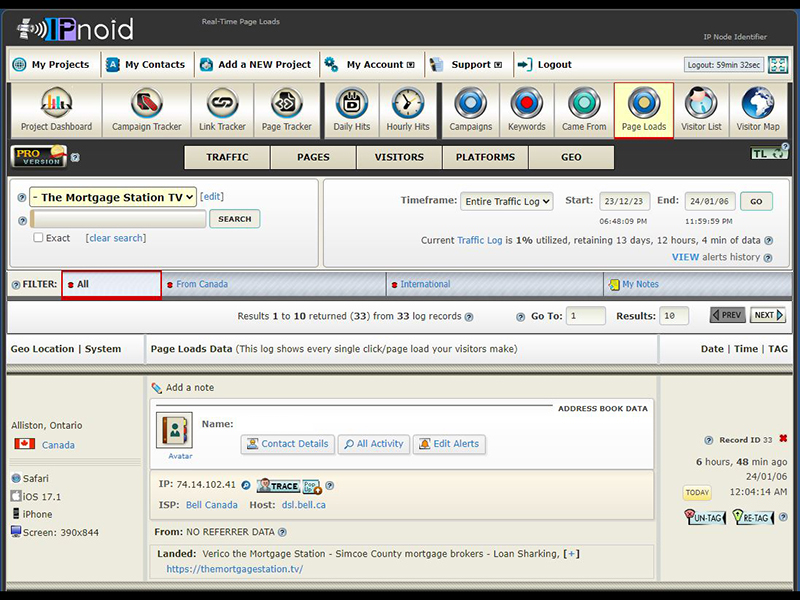Click the TL refresh icon

pos(769,153)
